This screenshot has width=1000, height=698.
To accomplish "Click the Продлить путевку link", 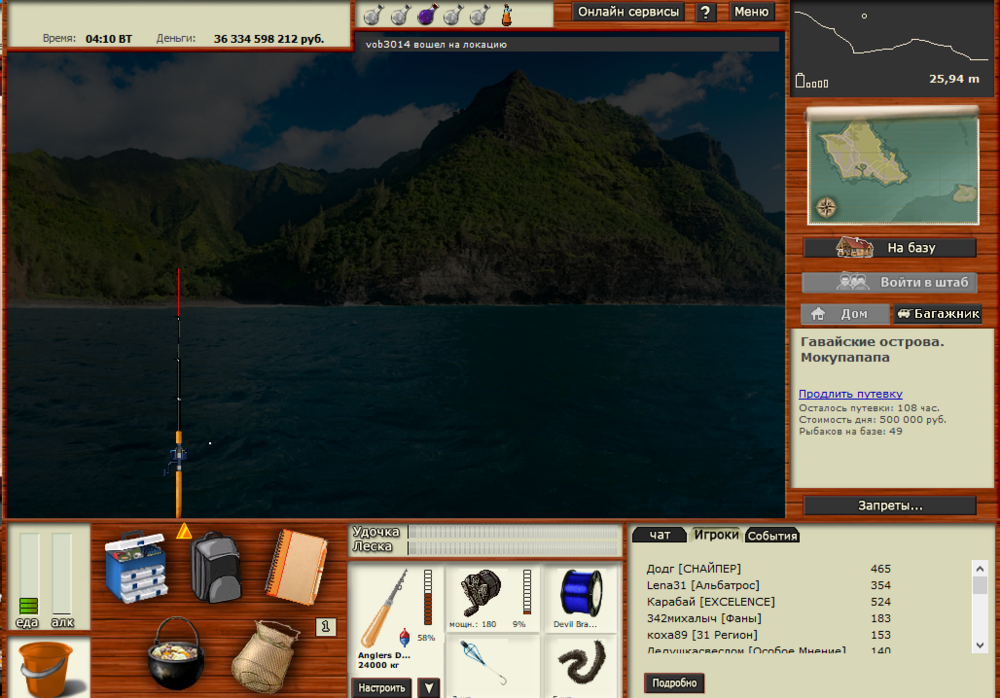I will [849, 394].
